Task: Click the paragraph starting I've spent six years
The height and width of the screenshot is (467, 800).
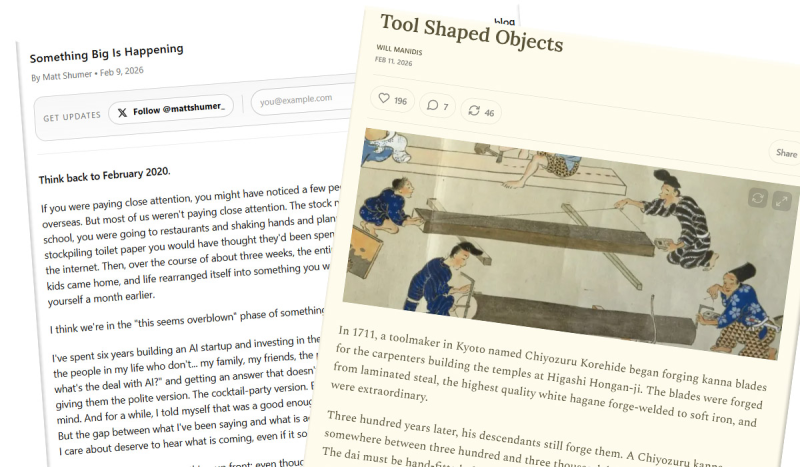Action: click(x=189, y=396)
